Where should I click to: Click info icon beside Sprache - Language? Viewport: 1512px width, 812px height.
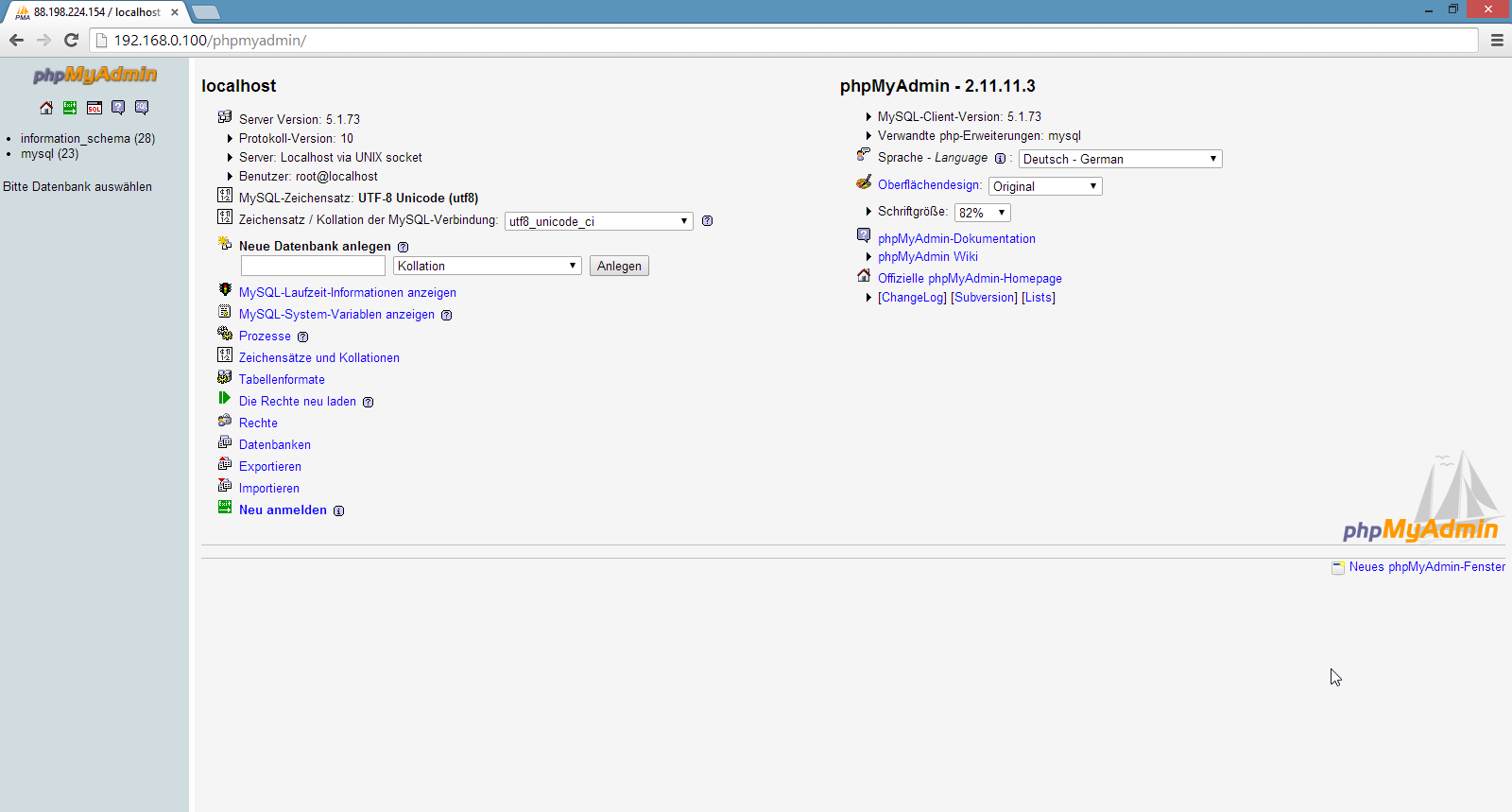(1000, 159)
